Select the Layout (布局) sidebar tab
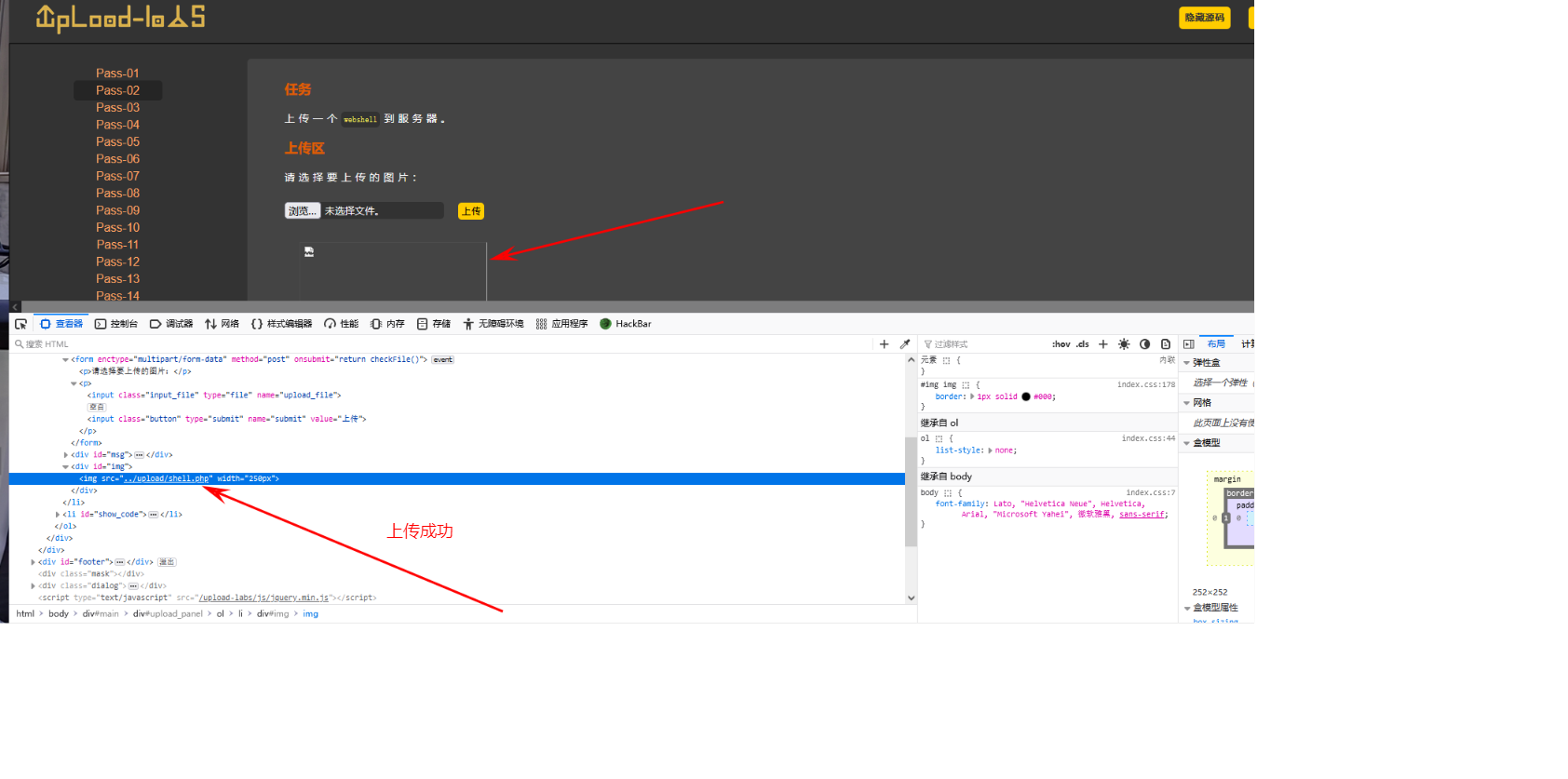1568x779 pixels. click(x=1216, y=344)
